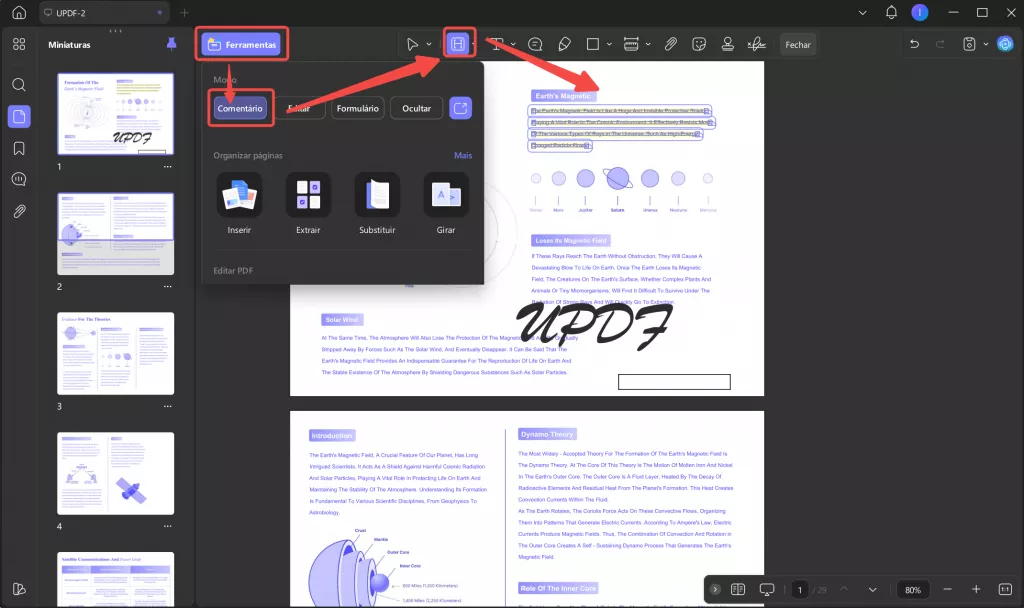Select the pencil drawing tool
The height and width of the screenshot is (608, 1024).
point(564,44)
